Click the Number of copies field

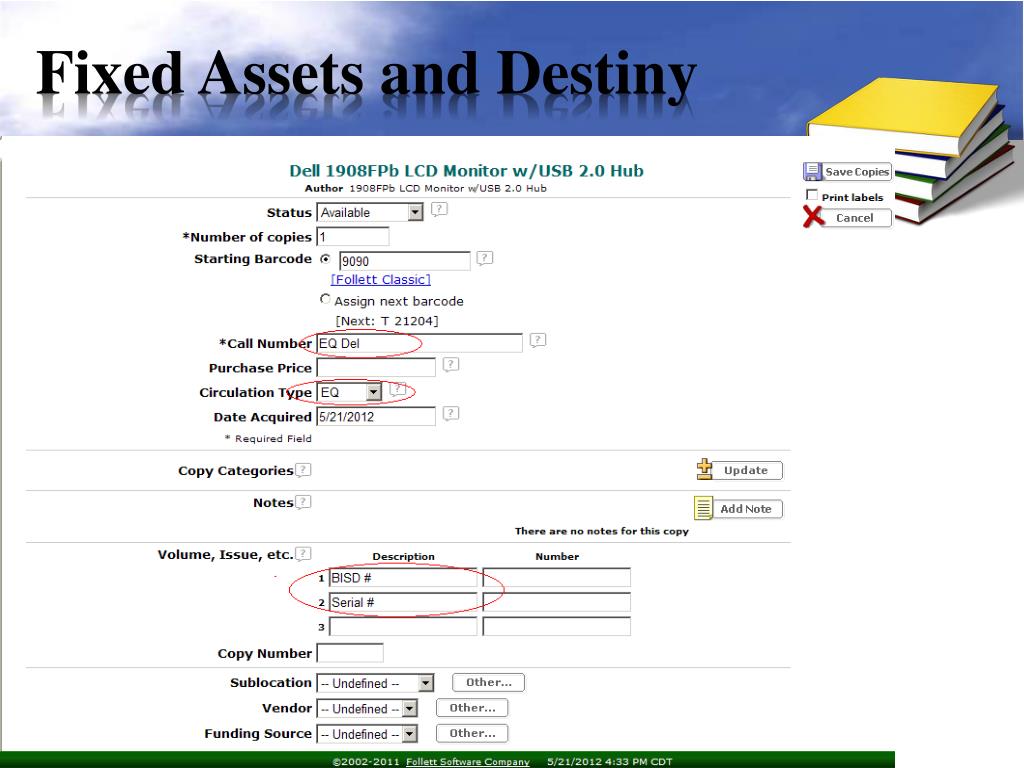(353, 236)
